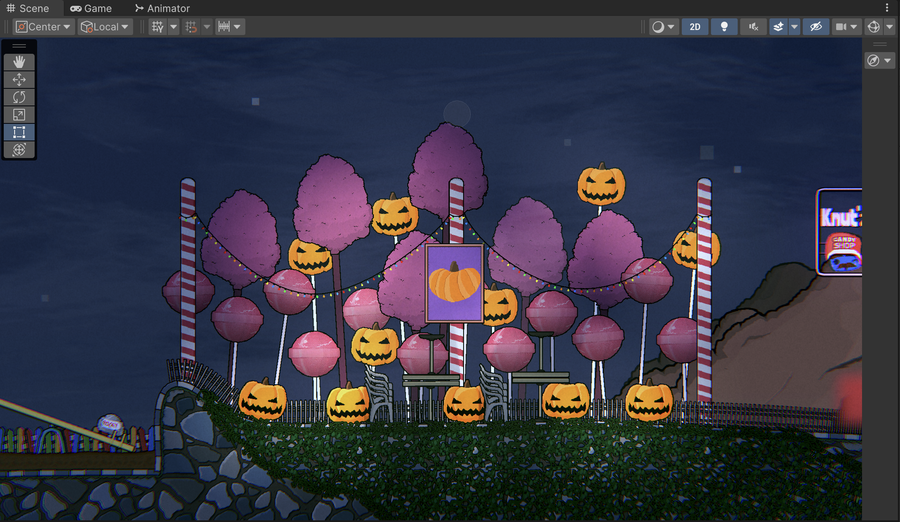Select the faint moon circle in sky
900x522 pixels.
(457, 114)
